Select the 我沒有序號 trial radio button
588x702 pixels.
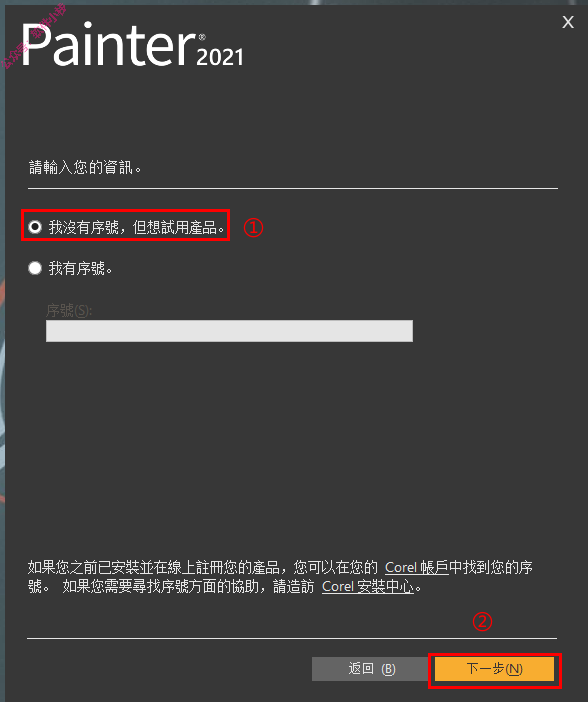pos(35,227)
